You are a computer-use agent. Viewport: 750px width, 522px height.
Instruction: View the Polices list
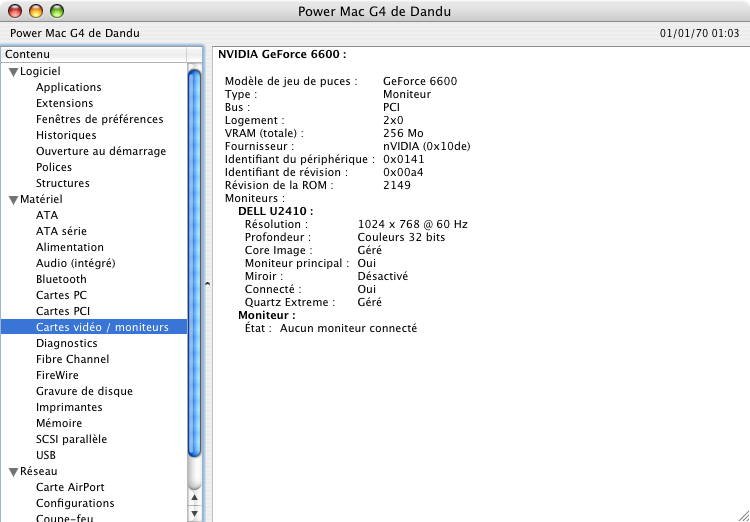point(54,167)
